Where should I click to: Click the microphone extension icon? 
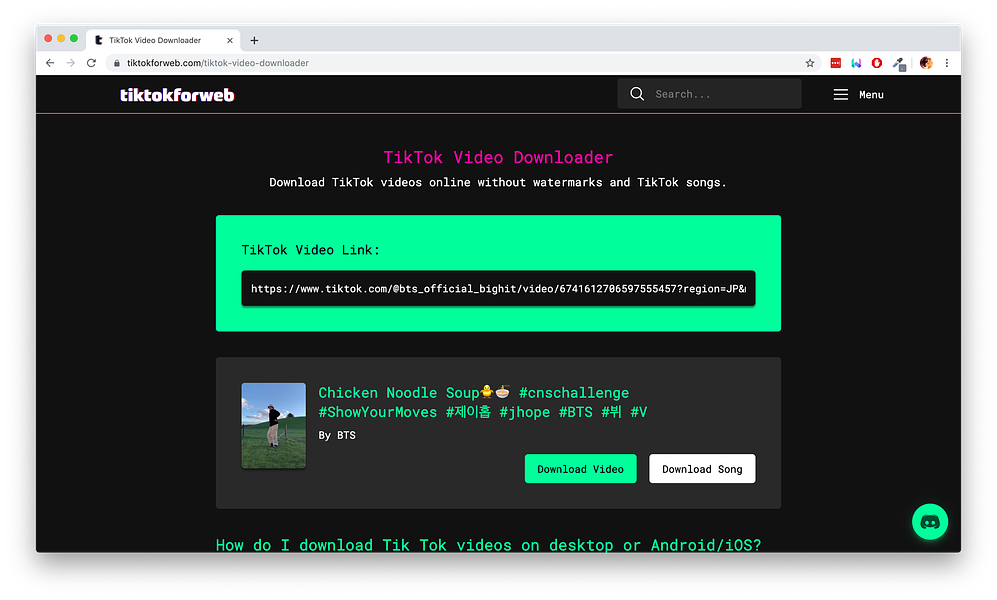899,64
